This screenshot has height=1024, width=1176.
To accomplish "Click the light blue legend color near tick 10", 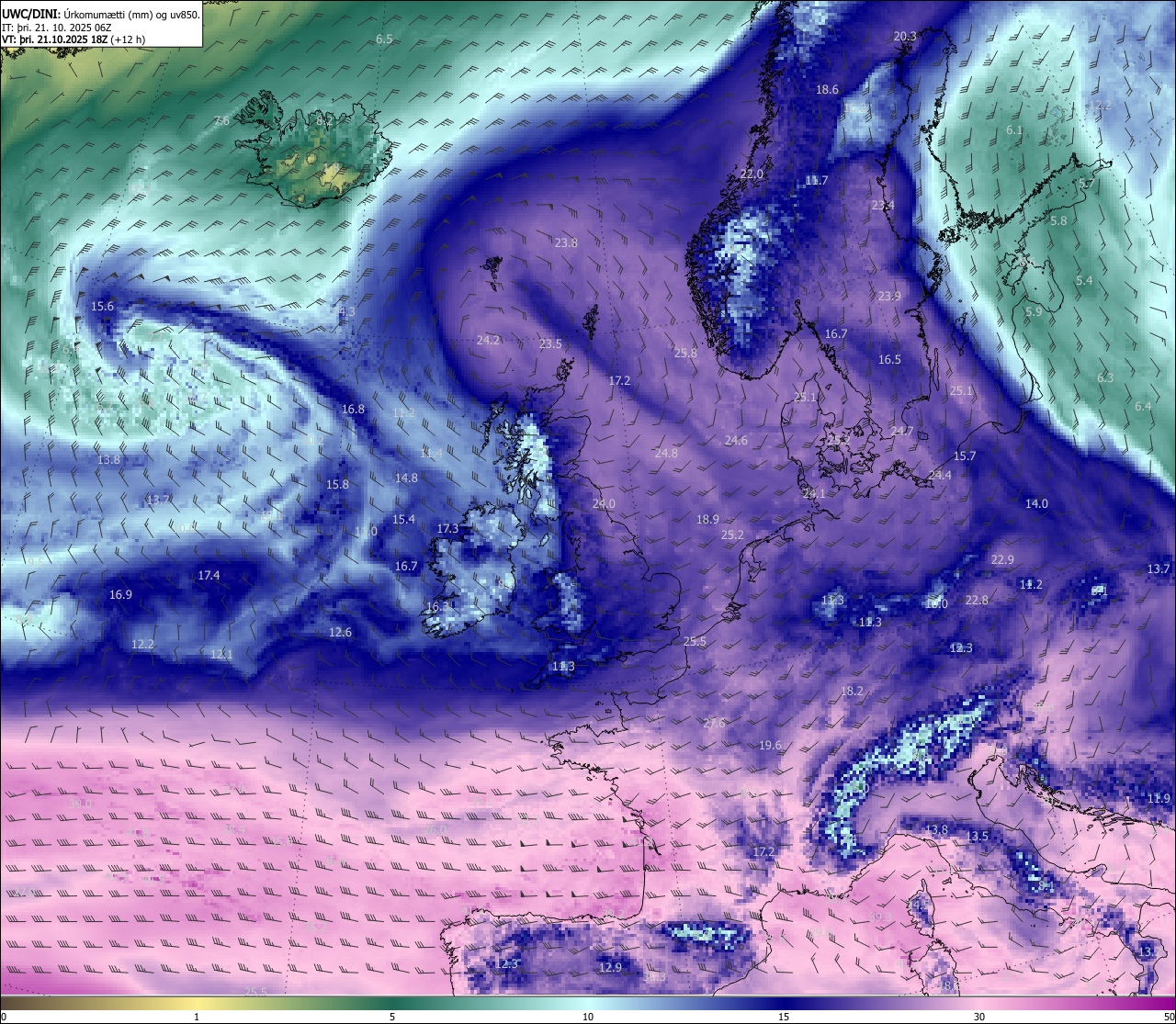I will point(588,1003).
